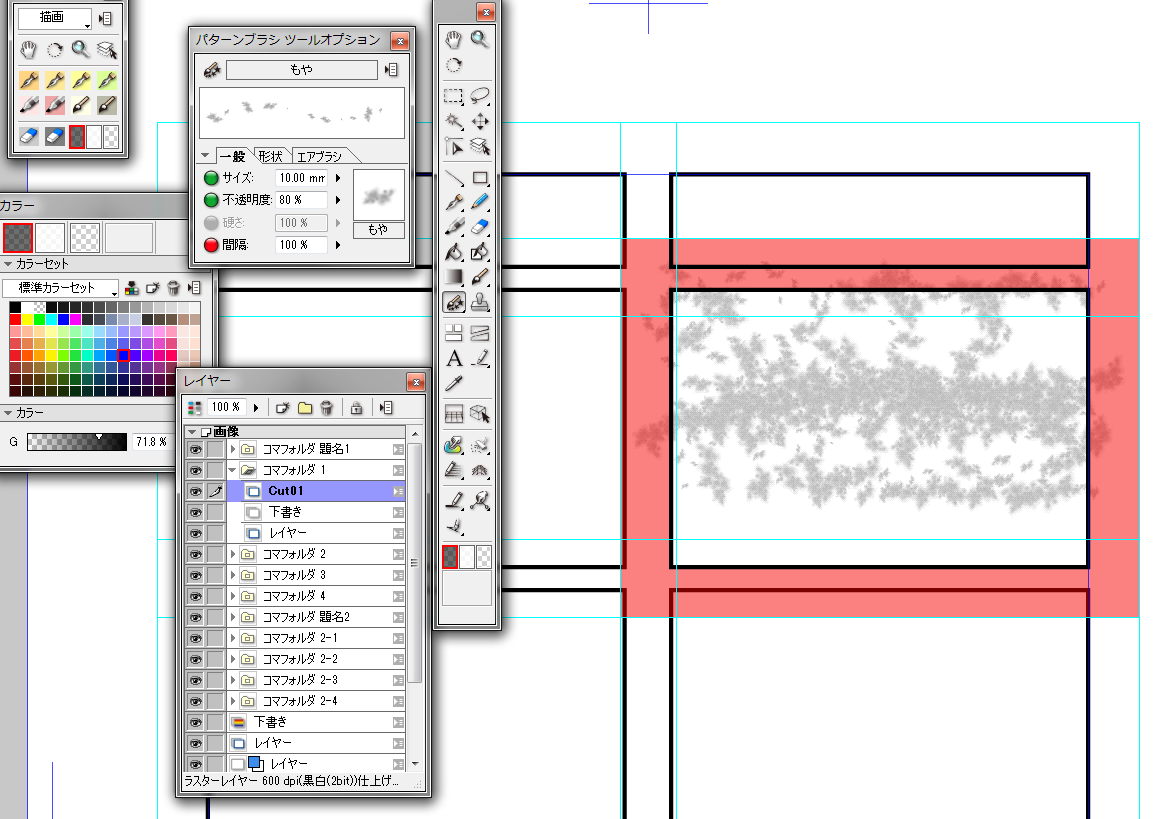Select the Gradation tool
Image resolution: width=1161 pixels, height=819 pixels.
point(453,278)
